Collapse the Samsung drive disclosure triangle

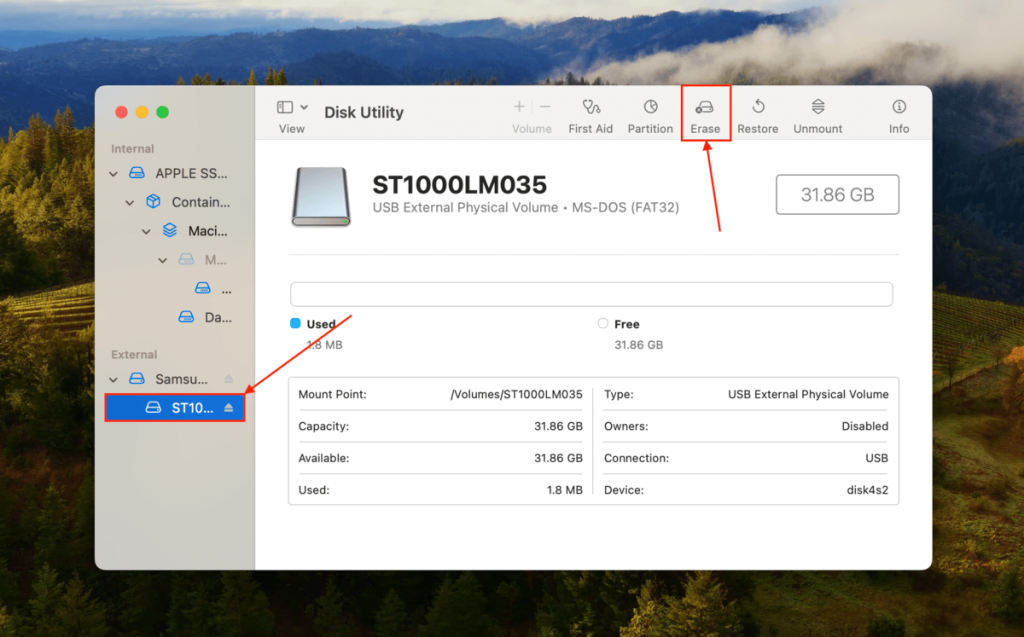[113, 379]
